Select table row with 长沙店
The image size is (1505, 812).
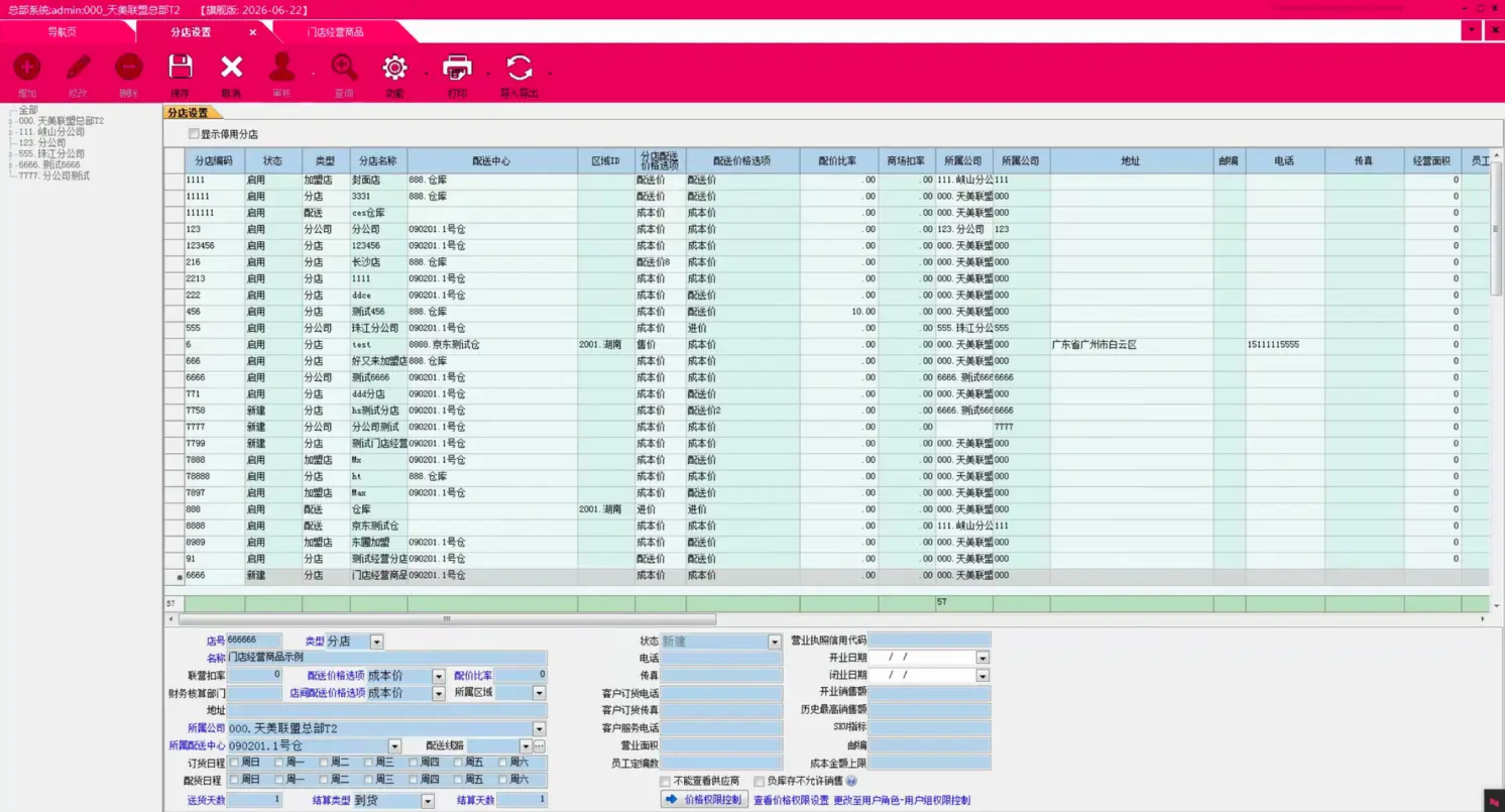pyautogui.click(x=827, y=262)
